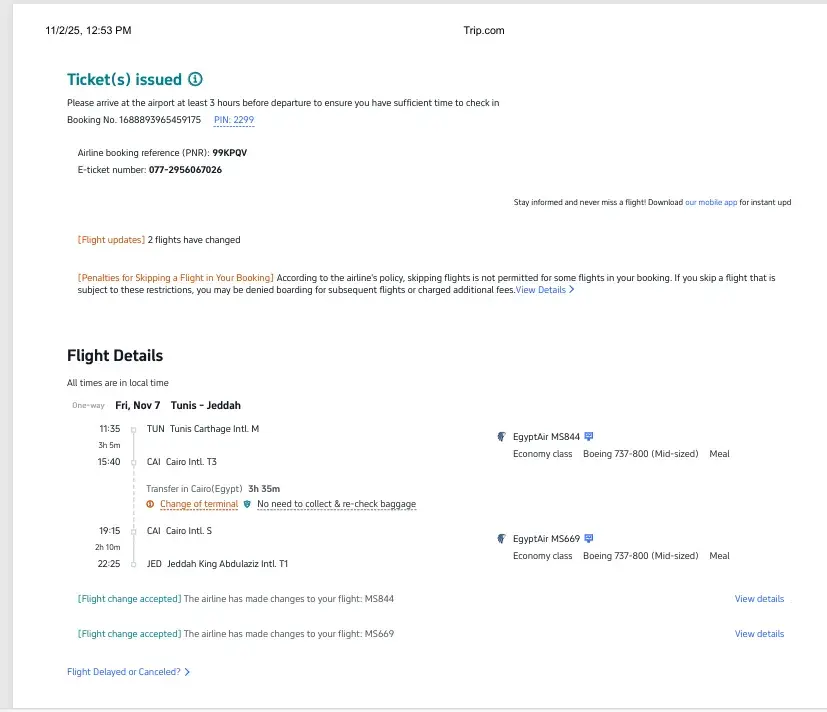Open the 'our mobile app' link

coord(710,202)
